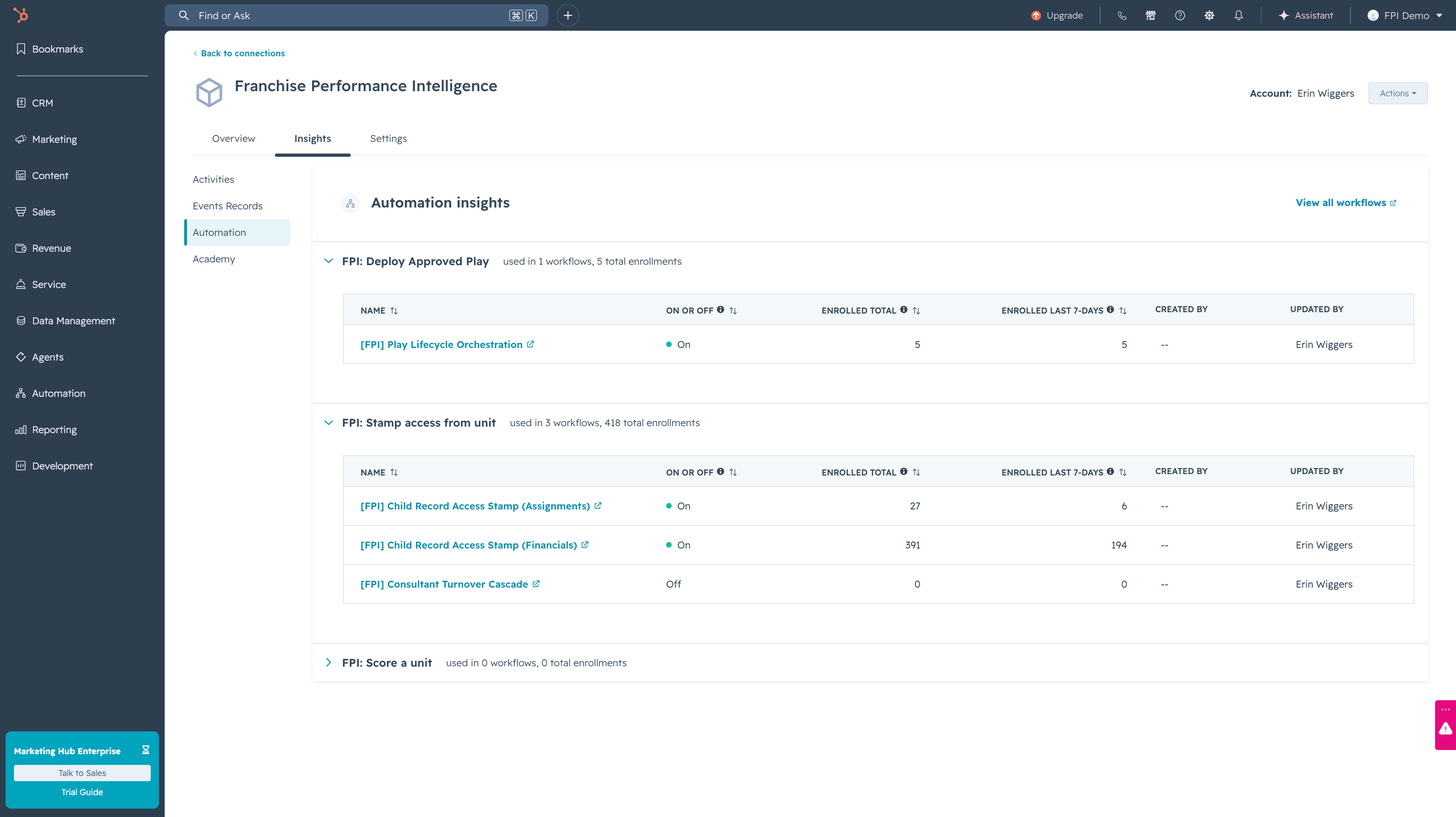The image size is (1456, 817).
Task: Open [FPI] Consultant Turnover Cascade workflow
Action: pos(450,584)
